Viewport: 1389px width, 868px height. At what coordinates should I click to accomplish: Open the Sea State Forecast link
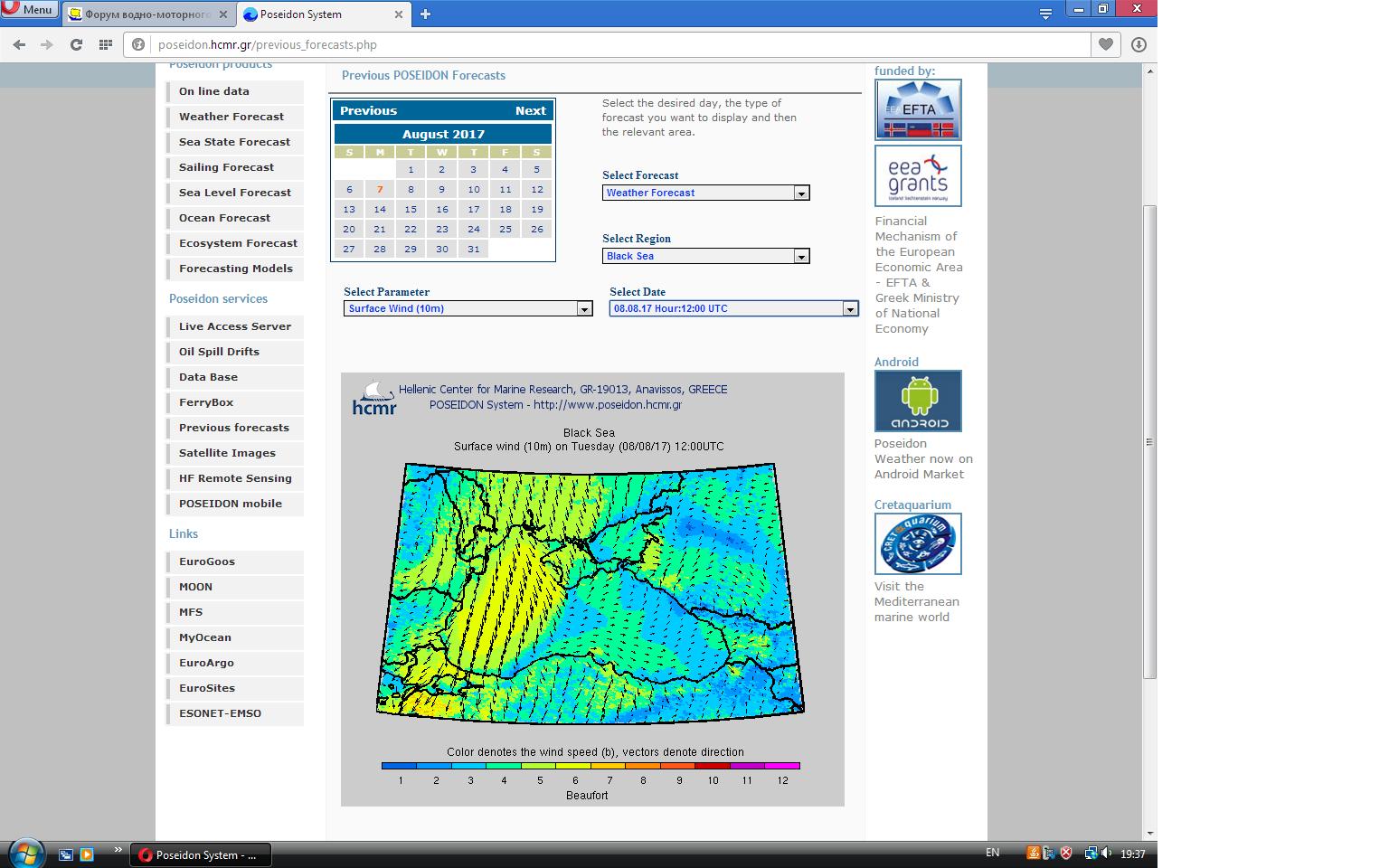[x=234, y=142]
